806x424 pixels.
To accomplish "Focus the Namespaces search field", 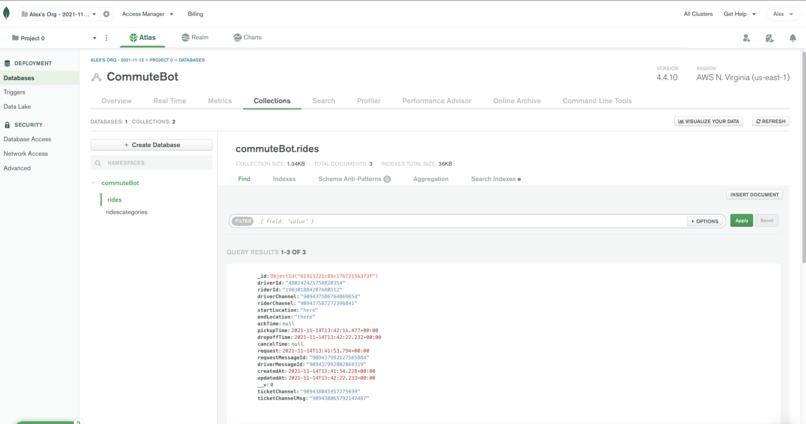I will tap(152, 163).
